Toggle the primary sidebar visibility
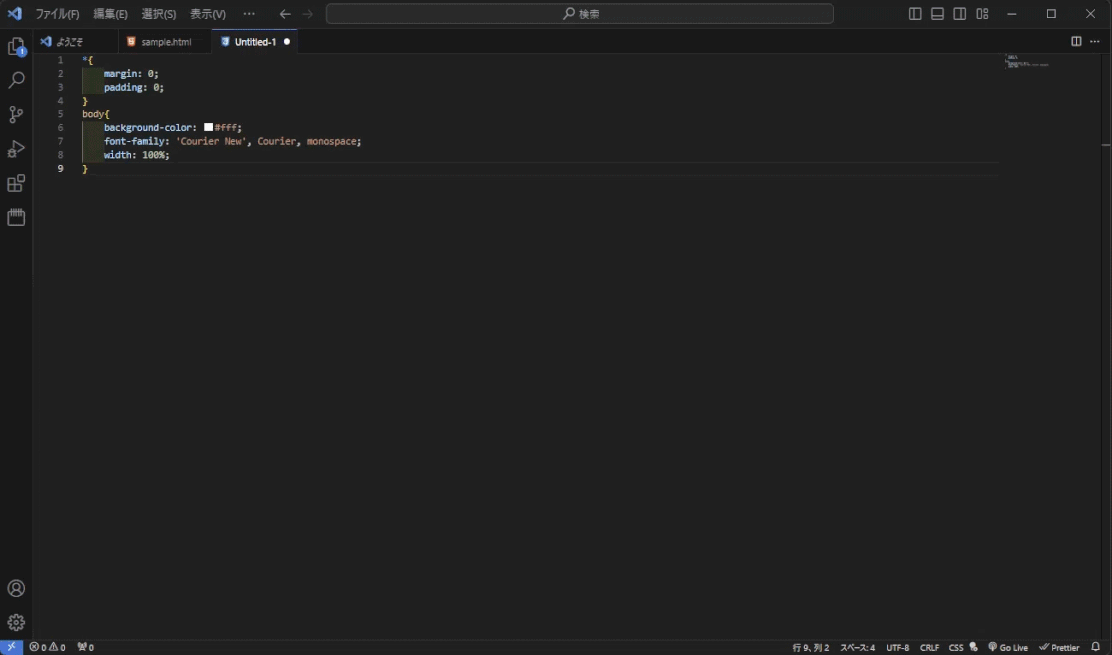This screenshot has height=655, width=1112. 915,14
